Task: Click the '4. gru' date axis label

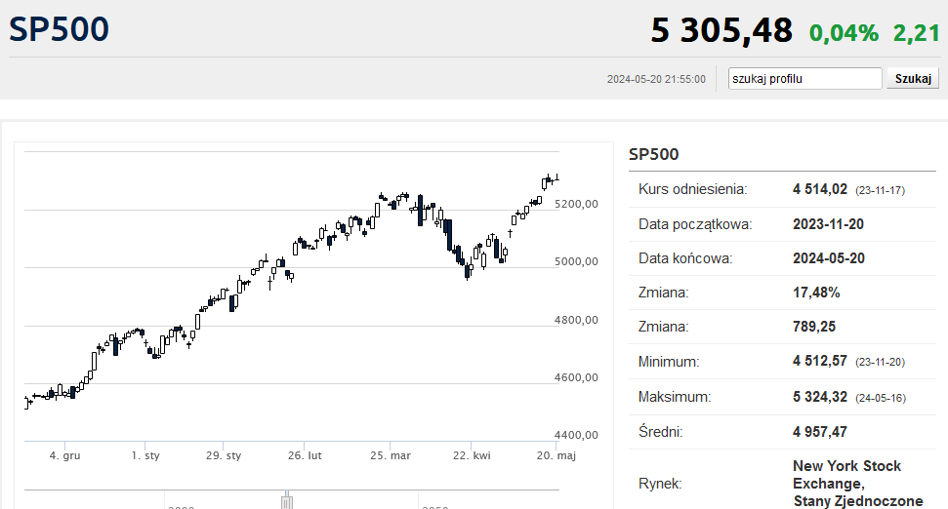Action: pos(65,455)
